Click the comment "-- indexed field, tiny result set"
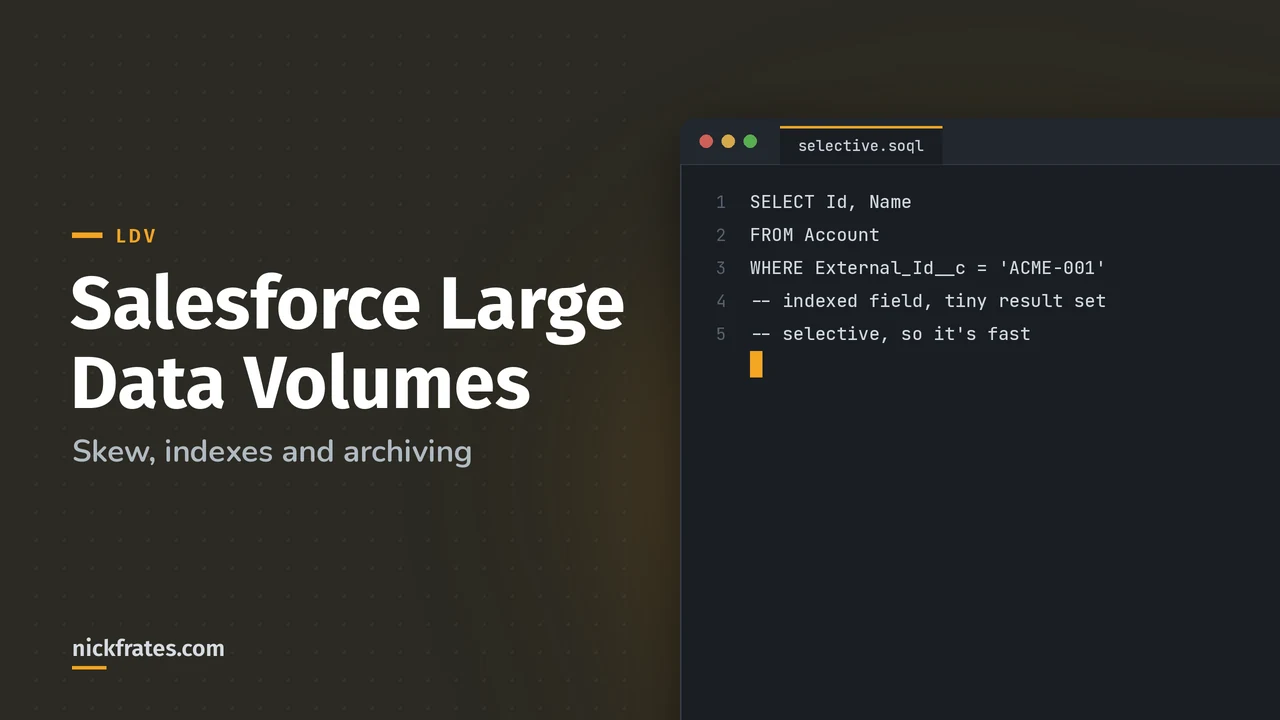Screen dimensions: 1280x720 [x=928, y=301]
